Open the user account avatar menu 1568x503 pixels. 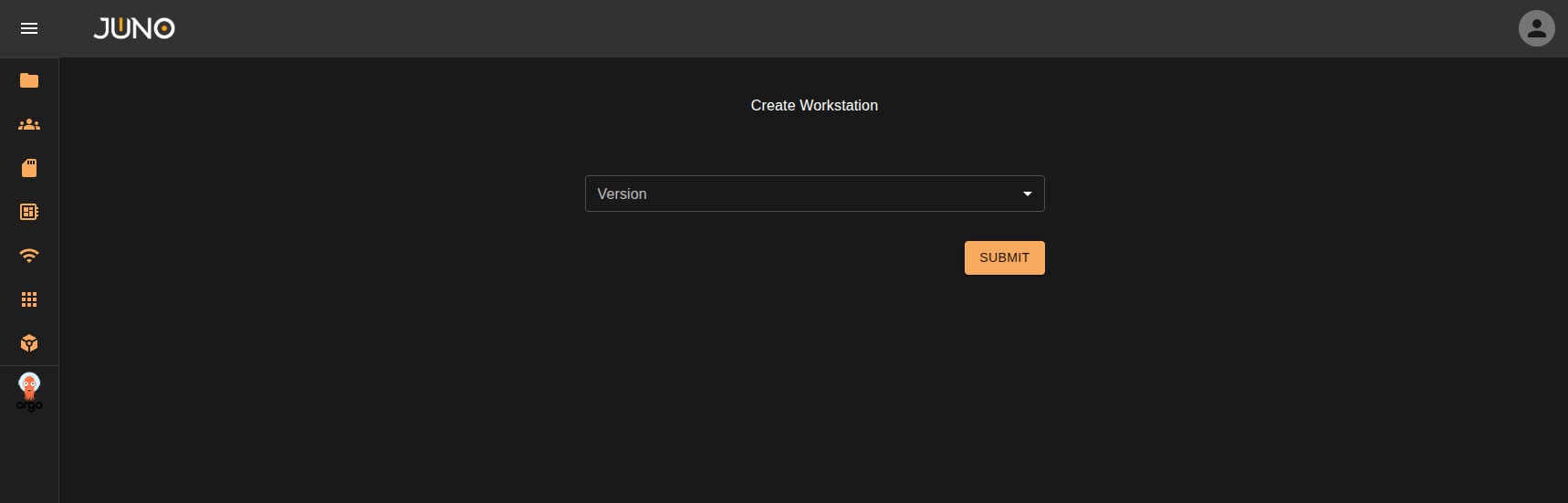coord(1536,28)
